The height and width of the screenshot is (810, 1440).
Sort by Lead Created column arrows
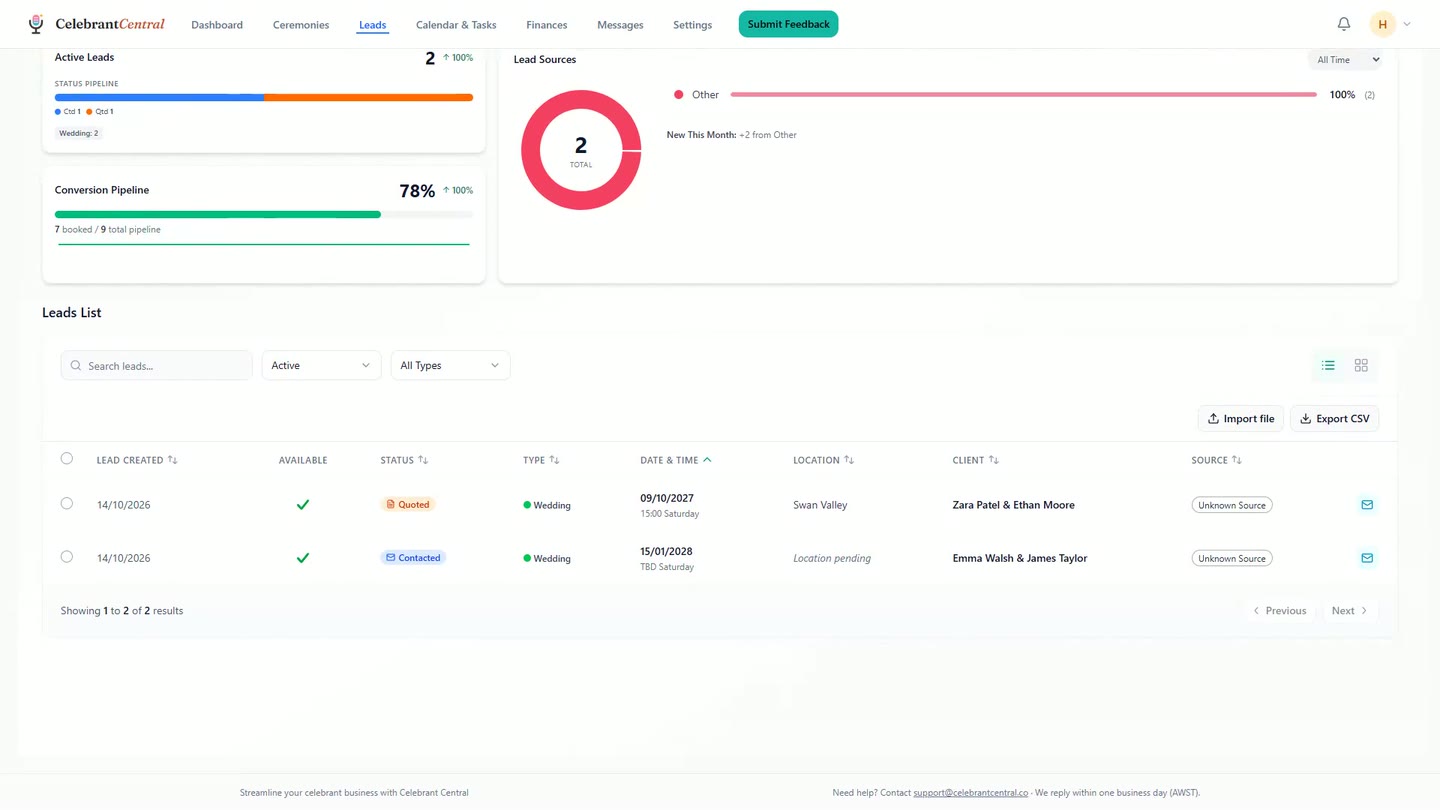tap(173, 460)
